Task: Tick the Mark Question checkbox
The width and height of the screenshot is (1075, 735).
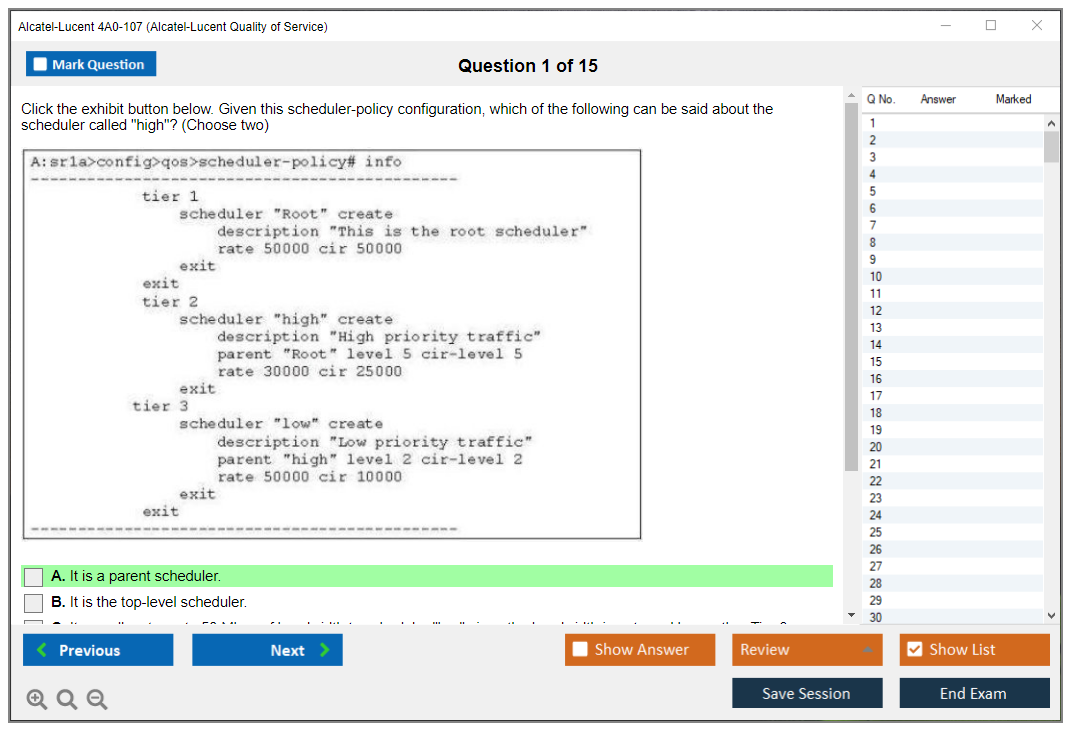Action: coord(41,65)
